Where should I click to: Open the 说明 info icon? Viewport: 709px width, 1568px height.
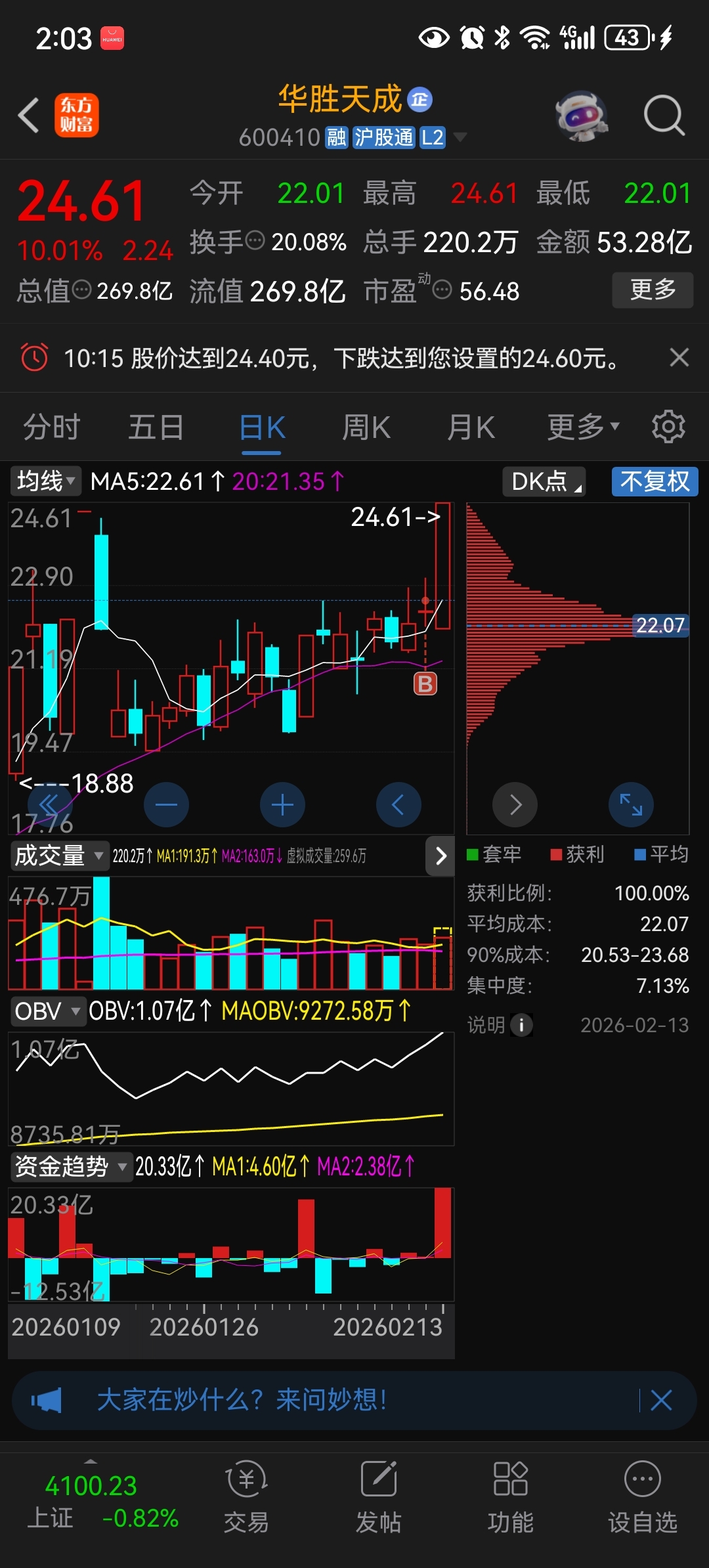(x=521, y=1025)
